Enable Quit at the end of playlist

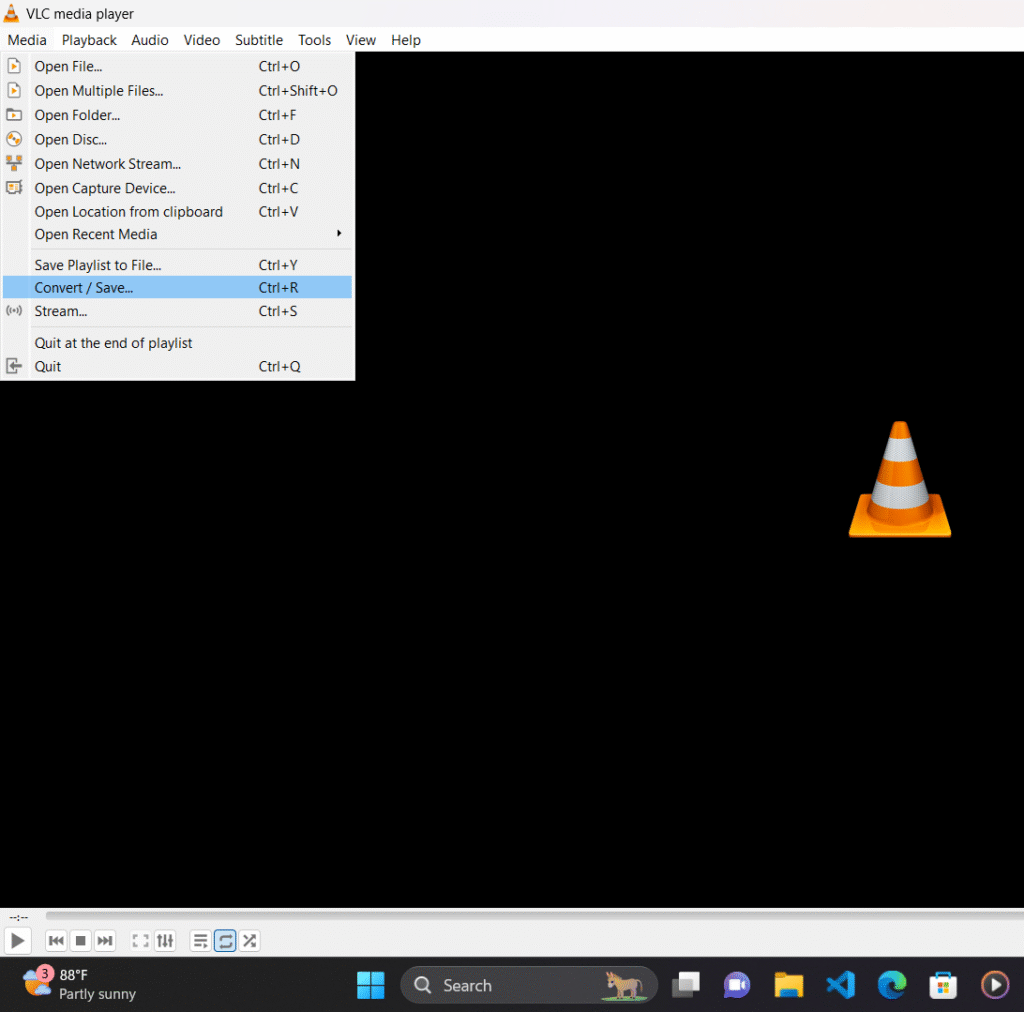click(177, 343)
